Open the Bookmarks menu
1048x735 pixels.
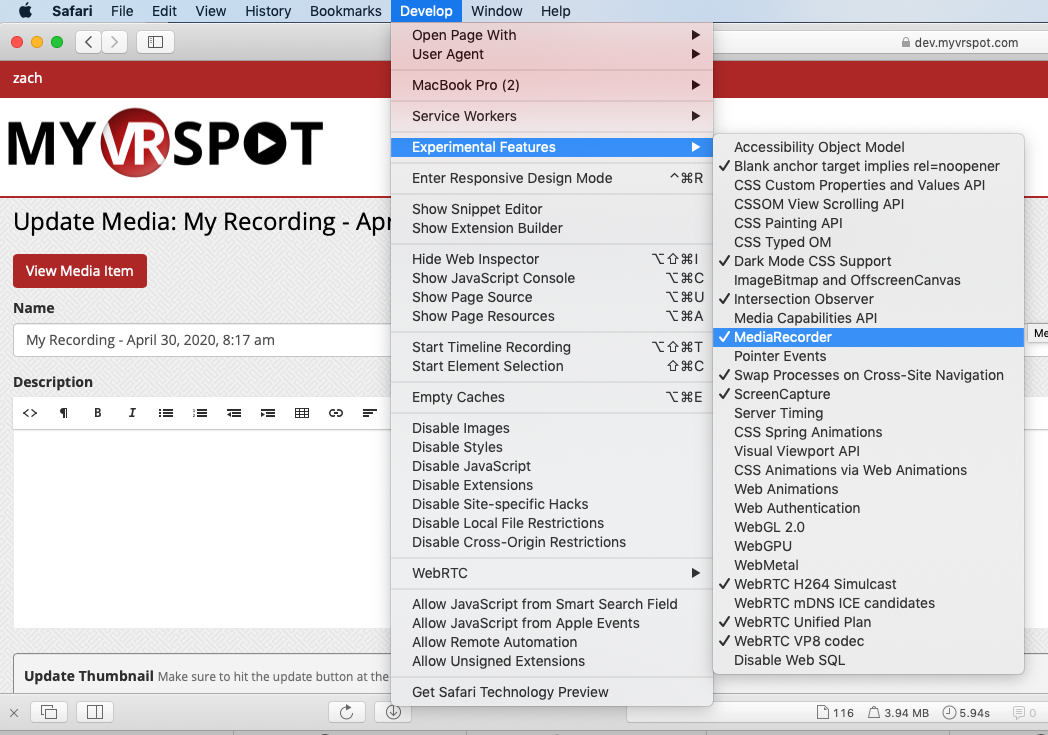tap(345, 11)
